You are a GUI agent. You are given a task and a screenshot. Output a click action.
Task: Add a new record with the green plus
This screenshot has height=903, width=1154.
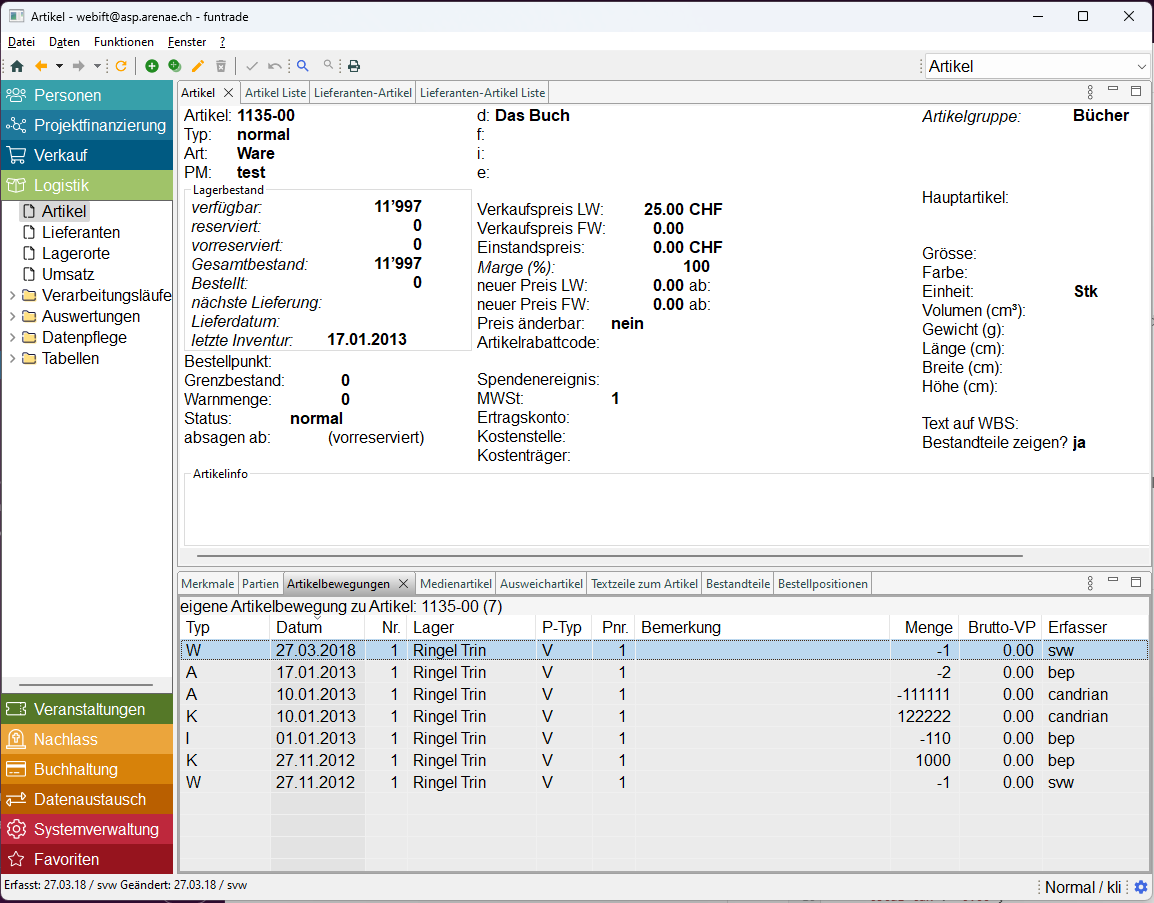coord(152,66)
